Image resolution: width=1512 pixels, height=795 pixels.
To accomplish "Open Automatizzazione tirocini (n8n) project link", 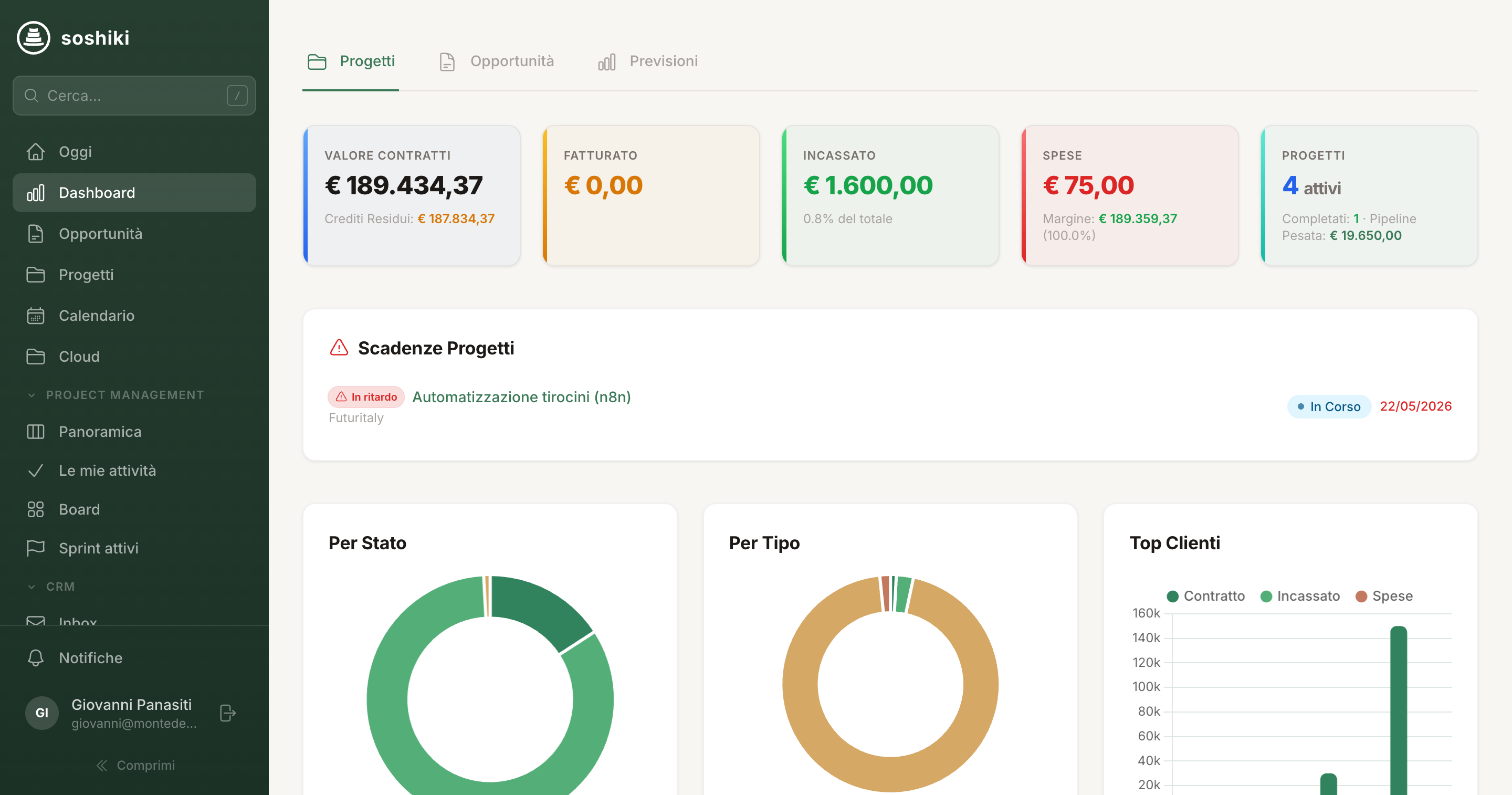I will pyautogui.click(x=521, y=397).
